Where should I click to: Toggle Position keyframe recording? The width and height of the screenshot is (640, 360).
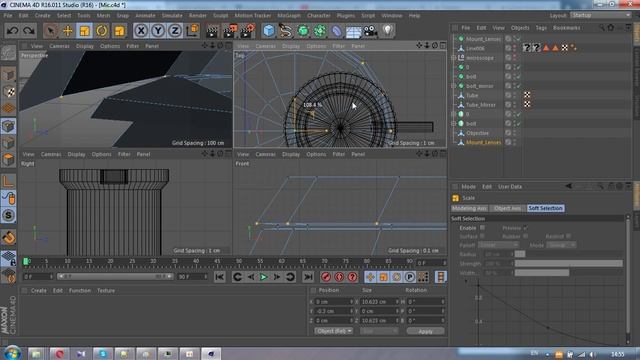(370, 277)
